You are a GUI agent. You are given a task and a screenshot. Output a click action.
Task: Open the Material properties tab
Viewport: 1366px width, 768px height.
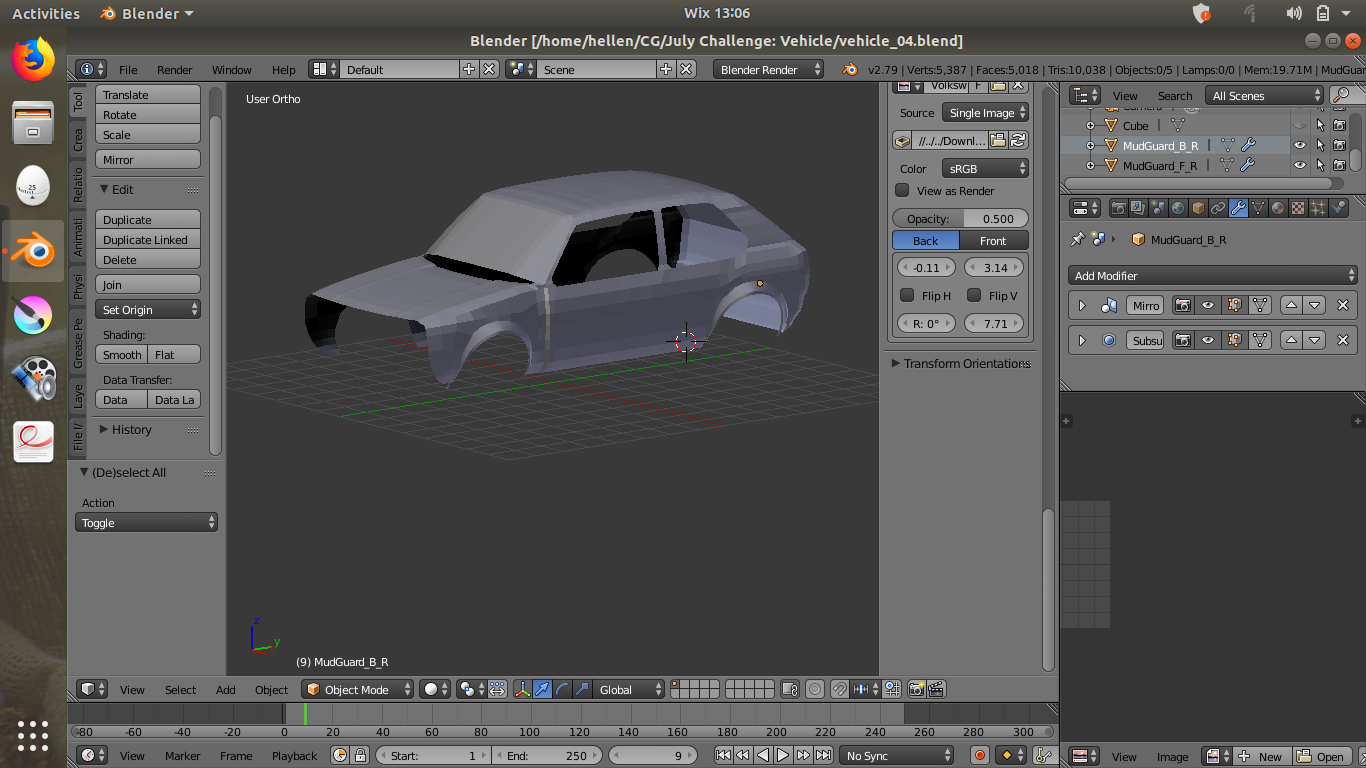pos(1278,208)
